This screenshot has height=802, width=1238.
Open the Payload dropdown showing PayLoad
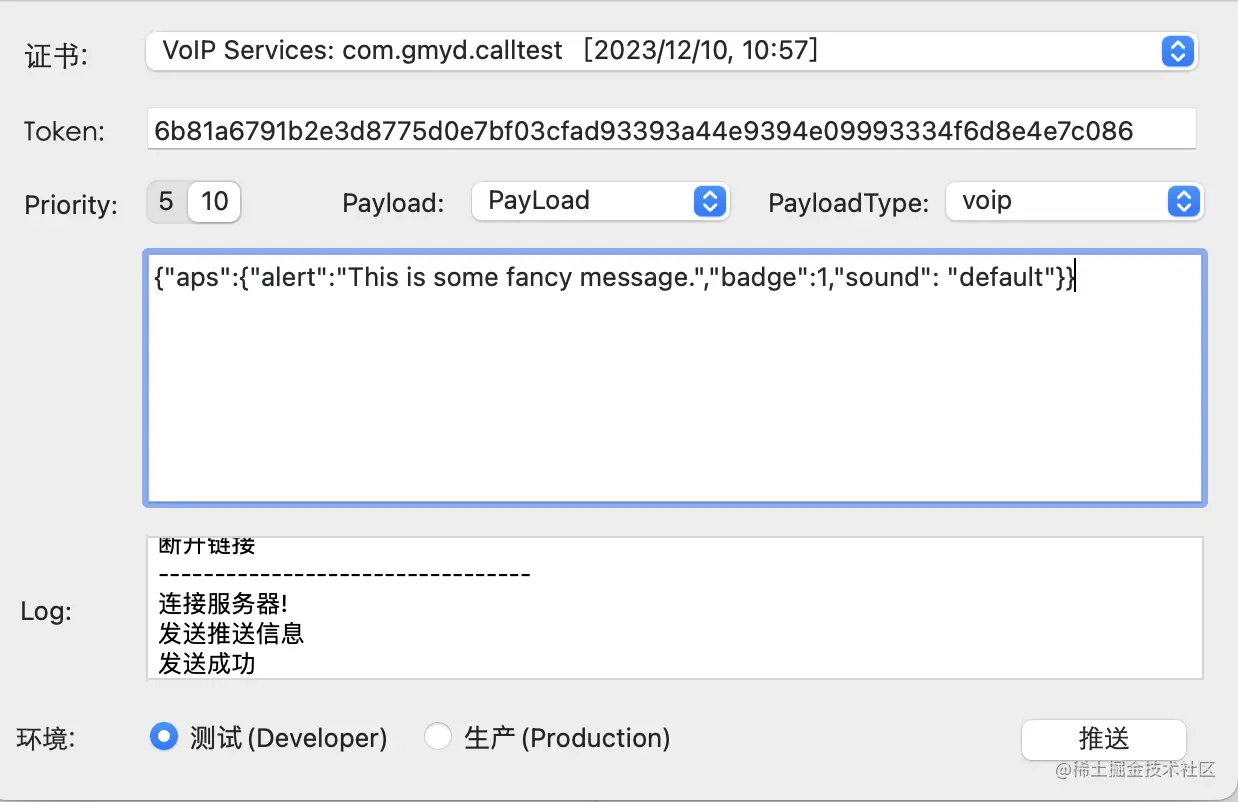[x=590, y=201]
